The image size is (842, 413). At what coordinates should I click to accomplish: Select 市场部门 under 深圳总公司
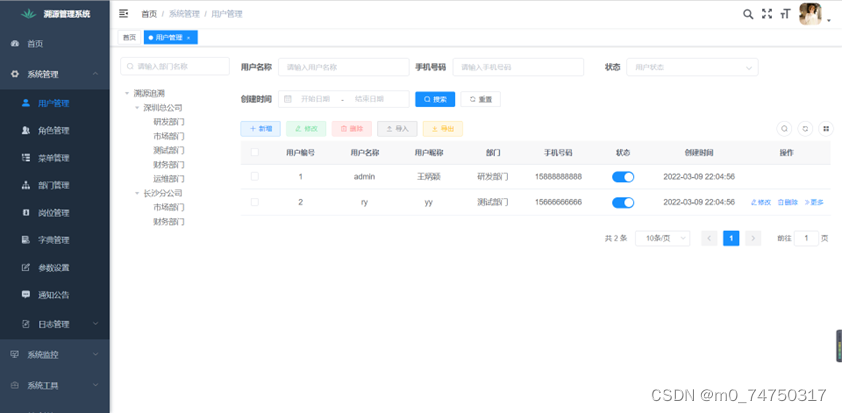coord(169,136)
